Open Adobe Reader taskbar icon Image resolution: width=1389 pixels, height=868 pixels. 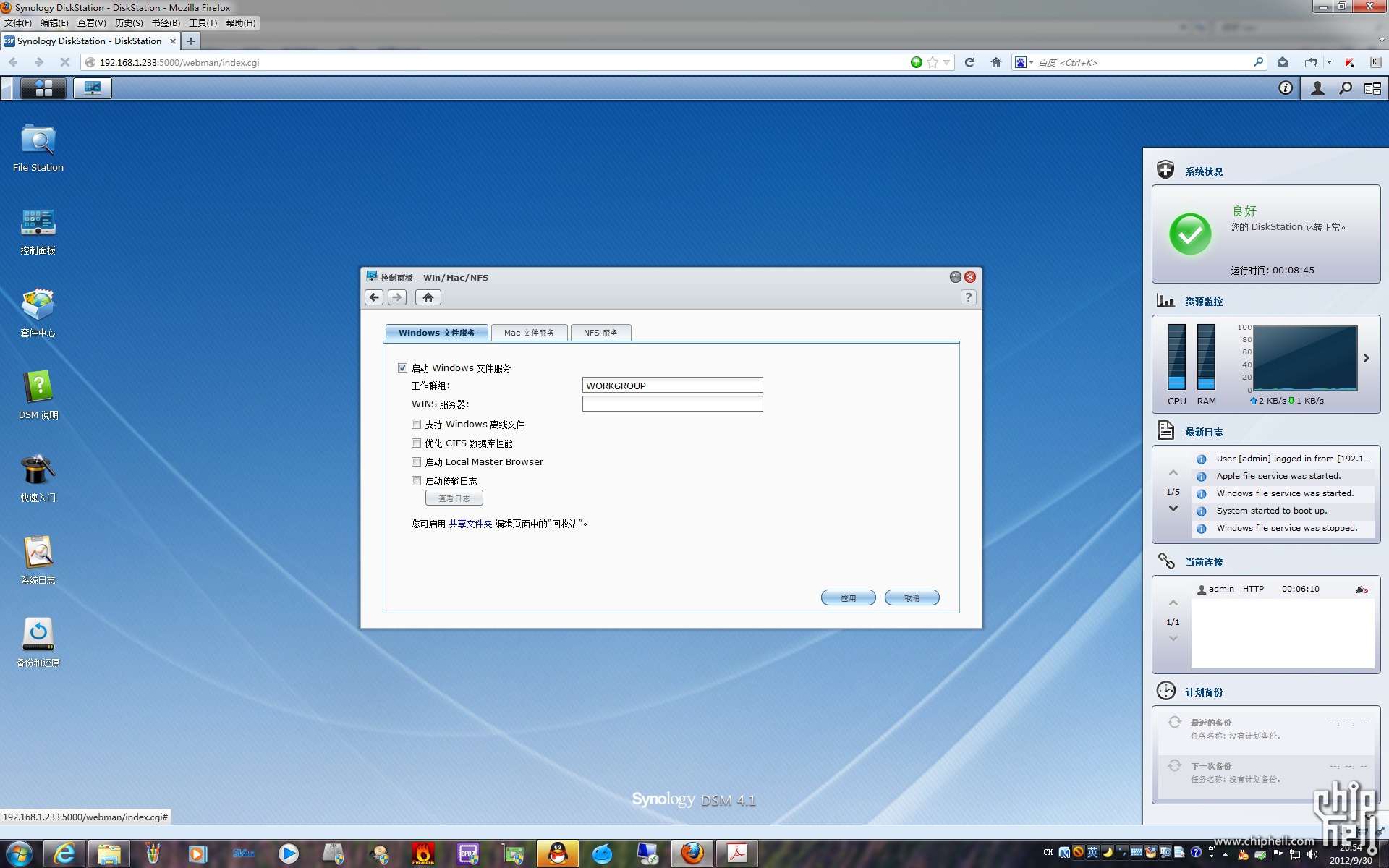[x=737, y=854]
